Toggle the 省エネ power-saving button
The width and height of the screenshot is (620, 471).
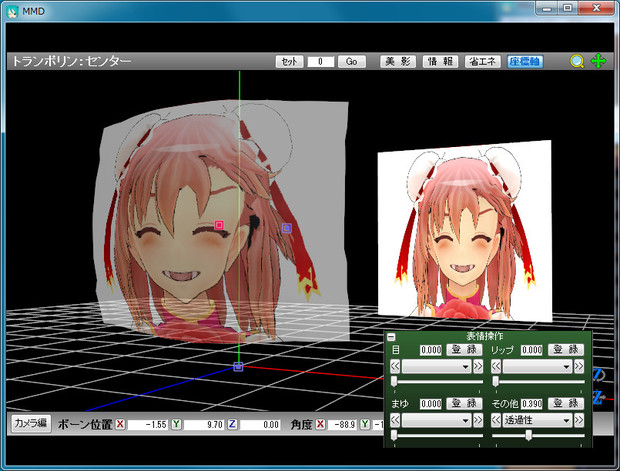point(482,61)
